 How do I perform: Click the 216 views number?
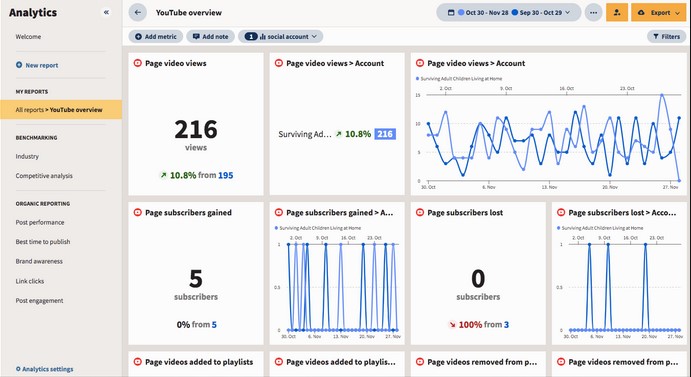(196, 130)
